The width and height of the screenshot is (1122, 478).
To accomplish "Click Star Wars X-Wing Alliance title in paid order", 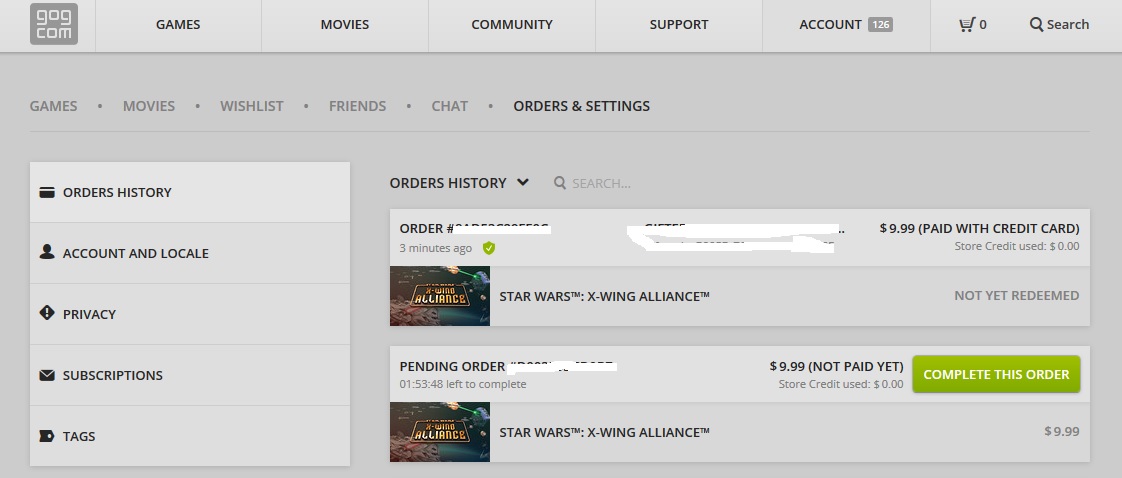I will pyautogui.click(x=605, y=296).
